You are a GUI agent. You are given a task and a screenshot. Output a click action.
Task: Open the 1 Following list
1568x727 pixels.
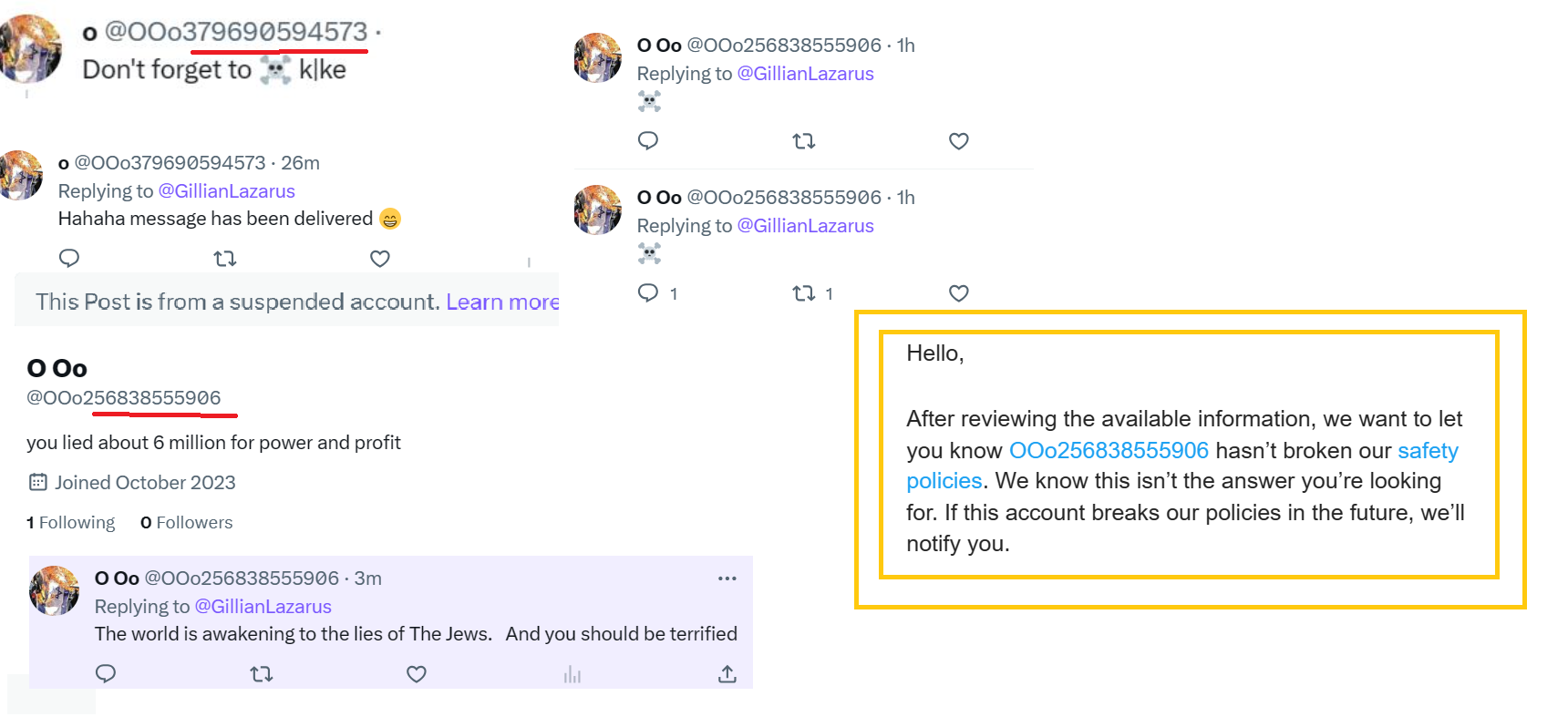[x=71, y=523]
